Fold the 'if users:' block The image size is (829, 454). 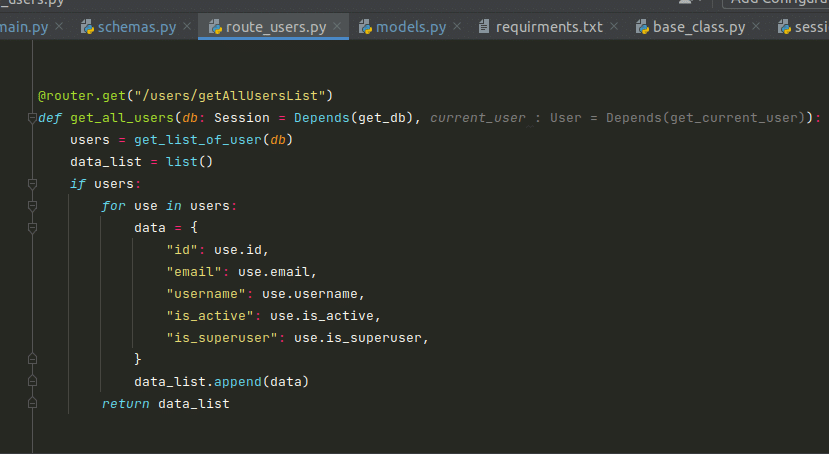[32, 184]
